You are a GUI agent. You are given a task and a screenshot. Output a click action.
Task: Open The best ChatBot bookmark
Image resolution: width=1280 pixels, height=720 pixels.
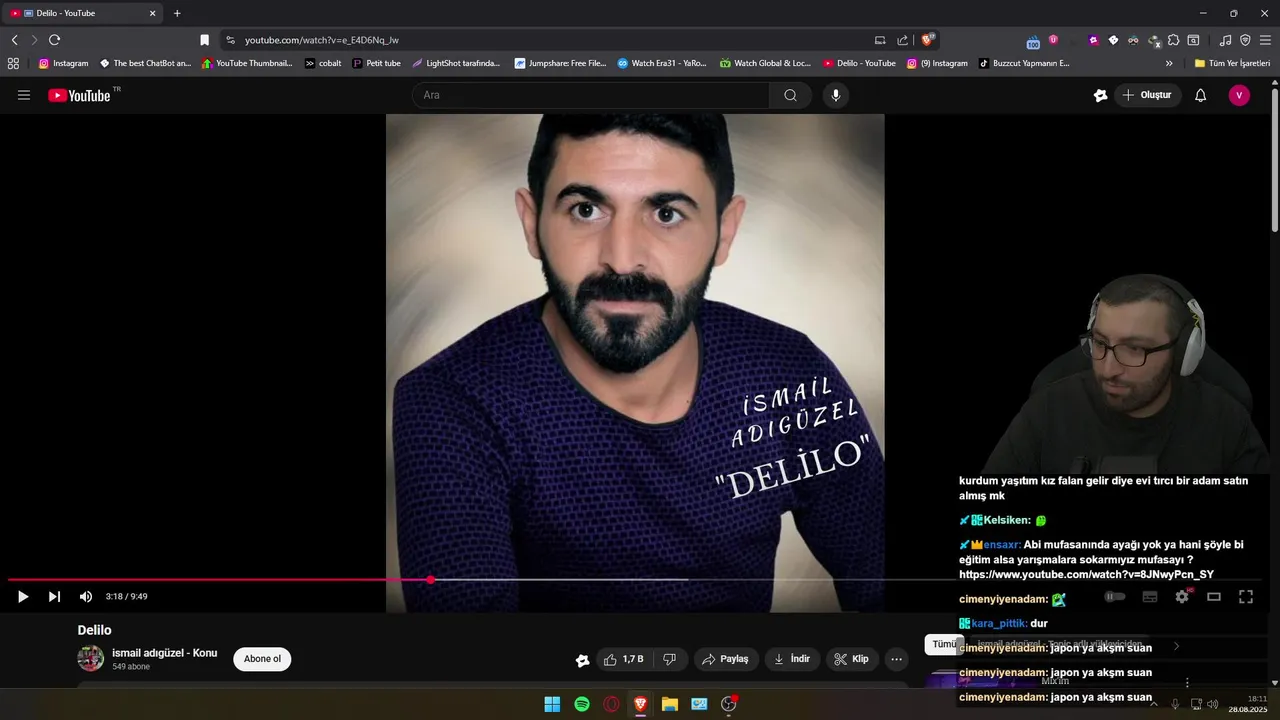click(x=145, y=63)
